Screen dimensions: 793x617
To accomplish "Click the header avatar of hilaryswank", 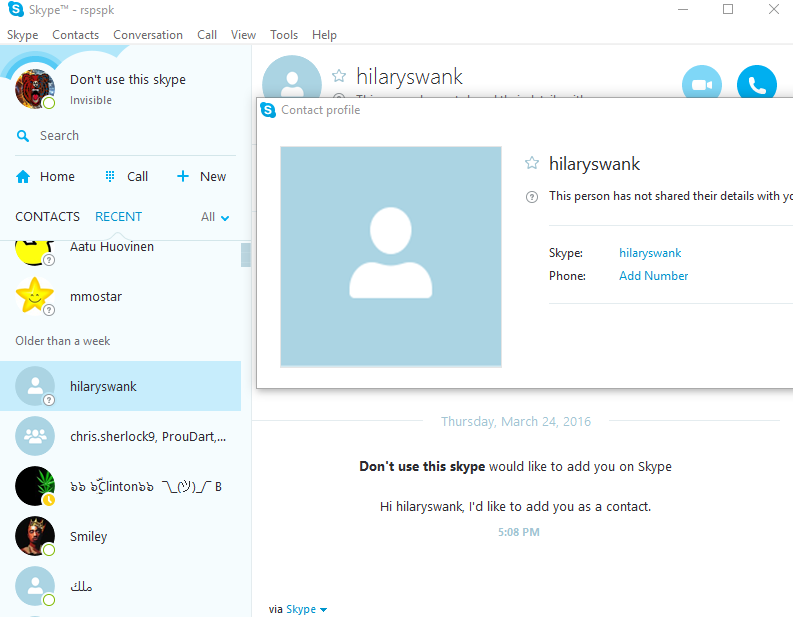I will click(x=292, y=76).
